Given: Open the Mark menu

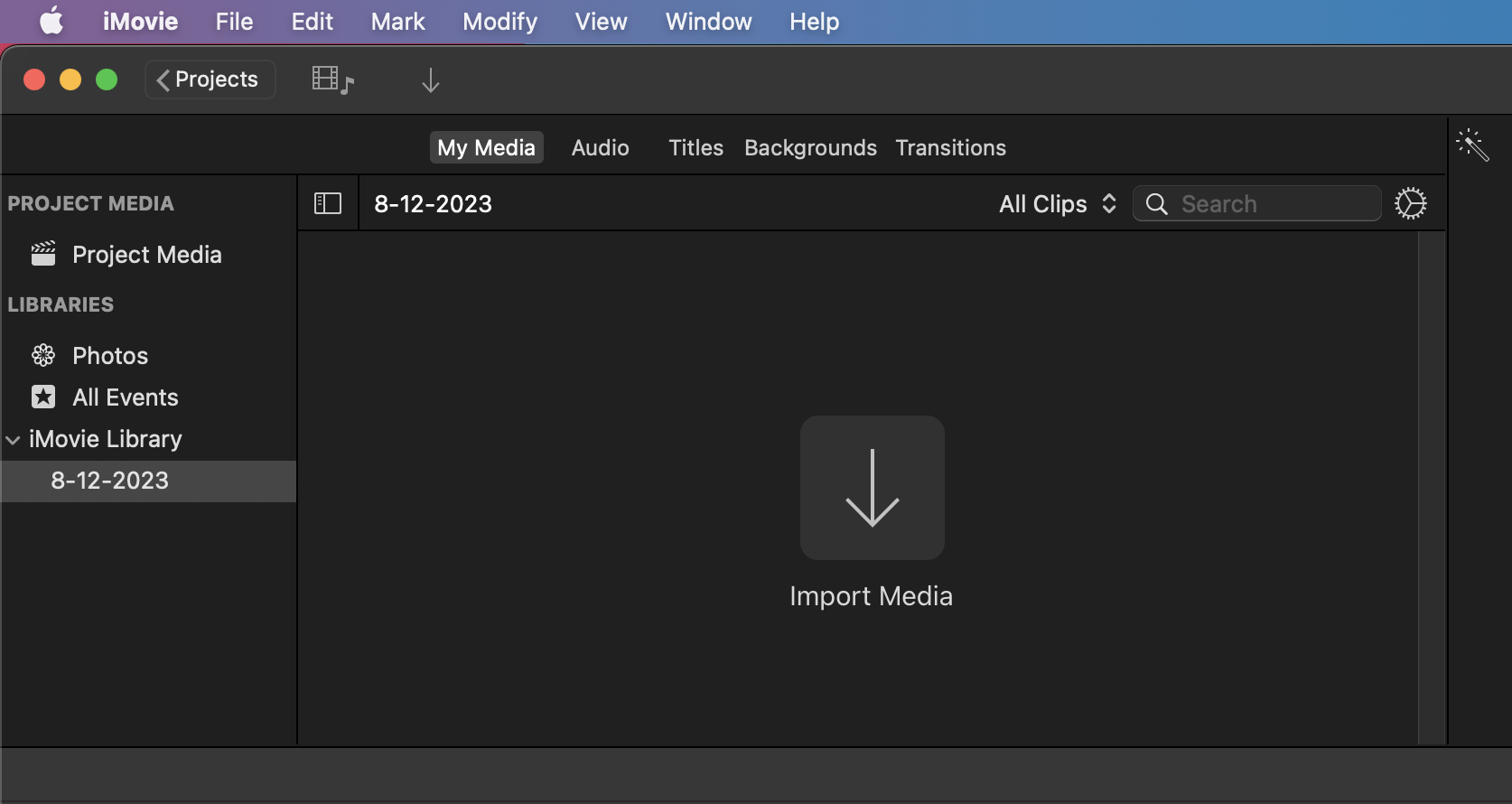Looking at the screenshot, I should [x=397, y=21].
